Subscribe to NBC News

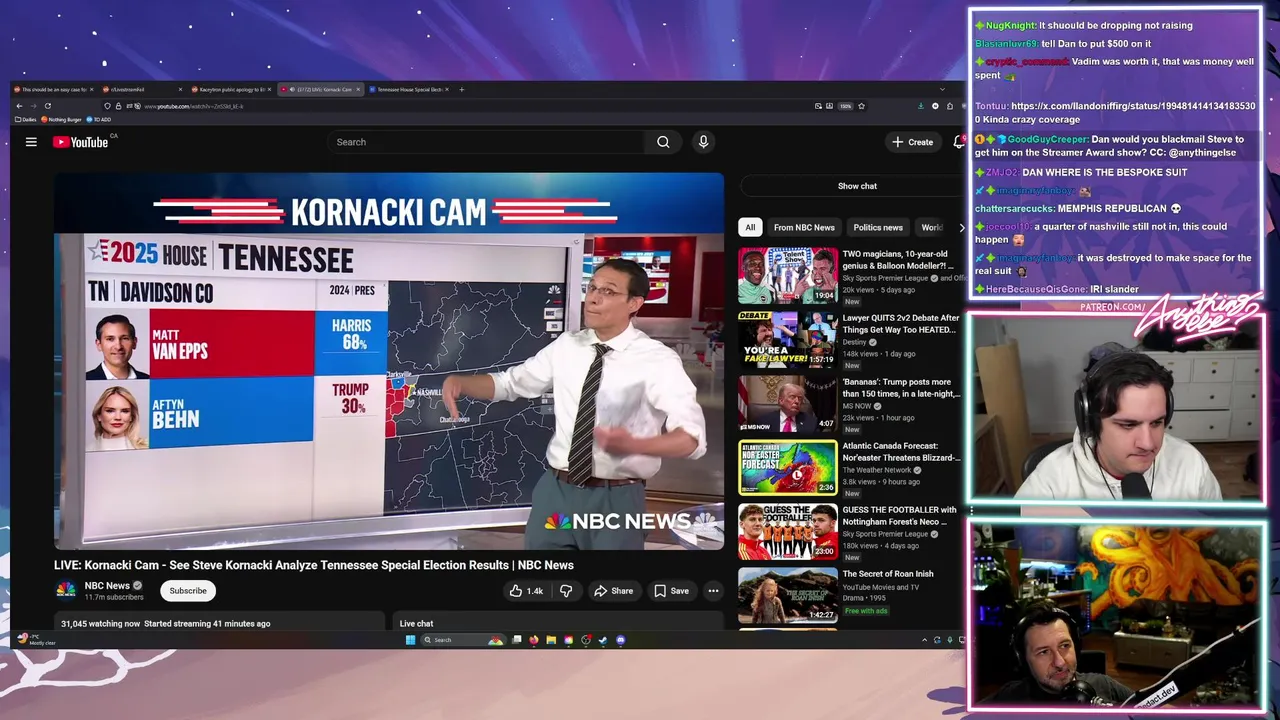(188, 591)
